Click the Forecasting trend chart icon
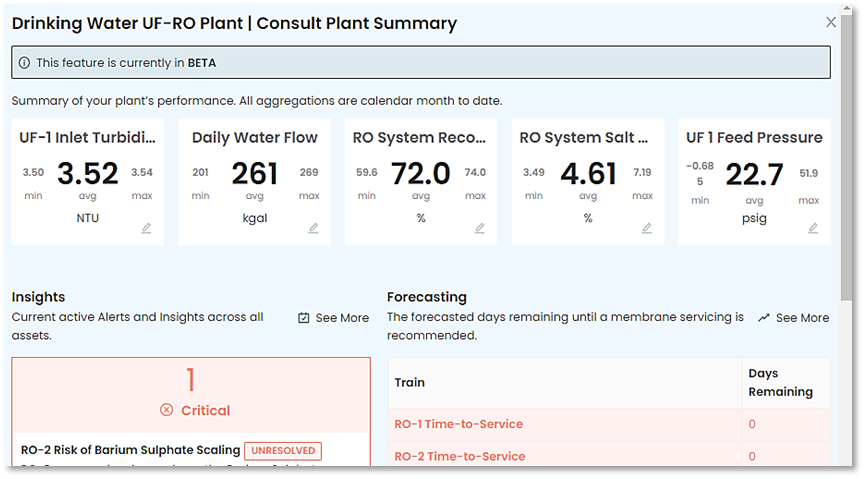This screenshot has height=479, width=865. (x=764, y=318)
